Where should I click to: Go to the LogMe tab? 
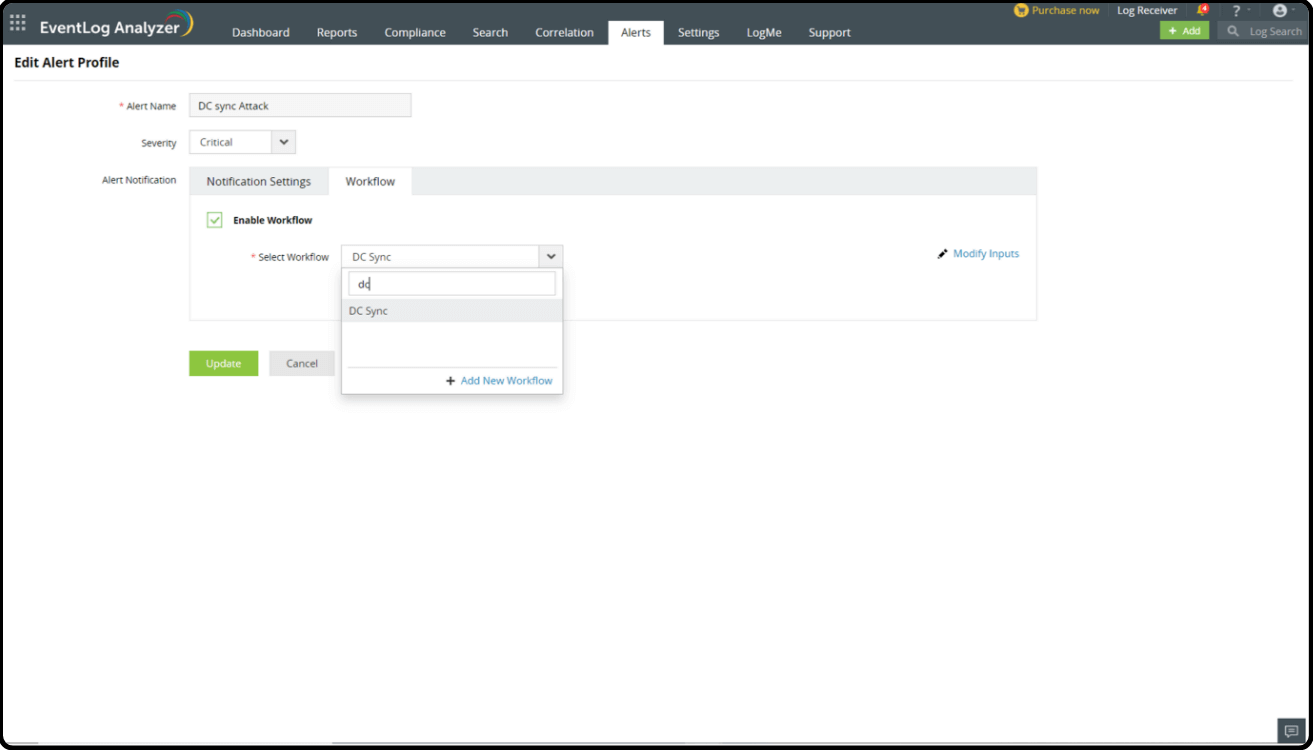764,32
